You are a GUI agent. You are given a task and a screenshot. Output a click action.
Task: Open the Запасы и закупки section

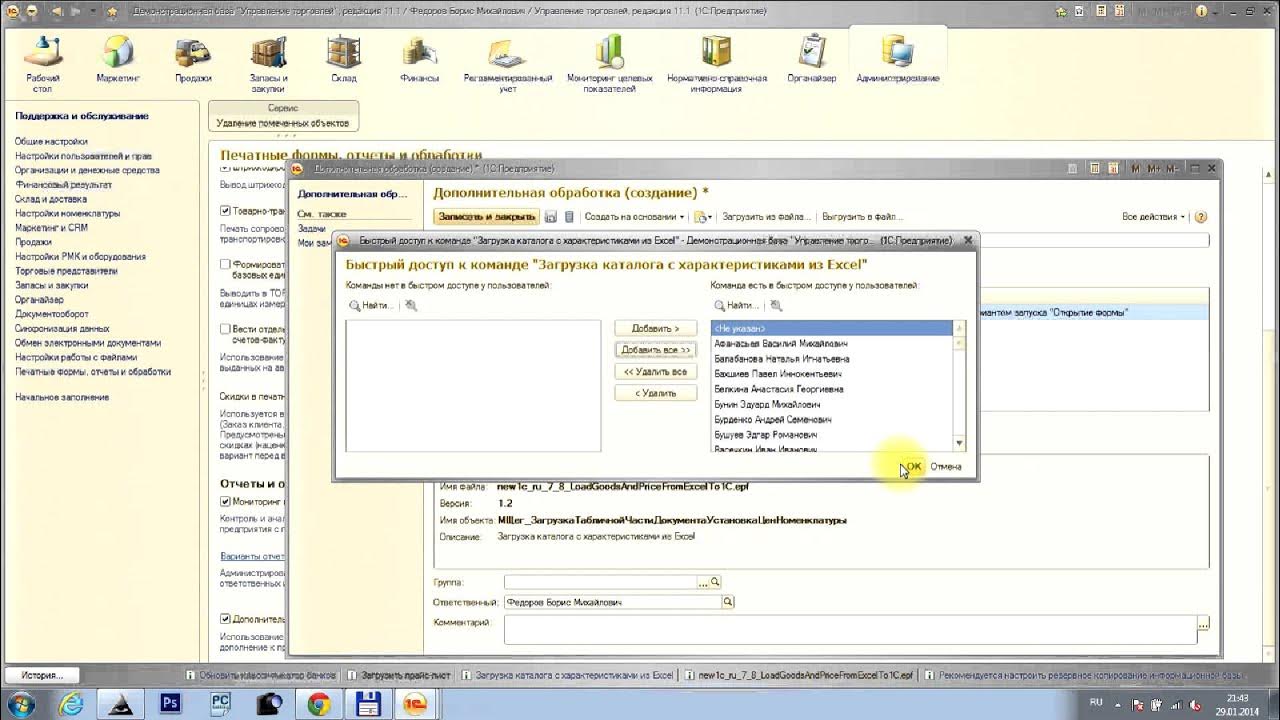pyautogui.click(x=268, y=63)
